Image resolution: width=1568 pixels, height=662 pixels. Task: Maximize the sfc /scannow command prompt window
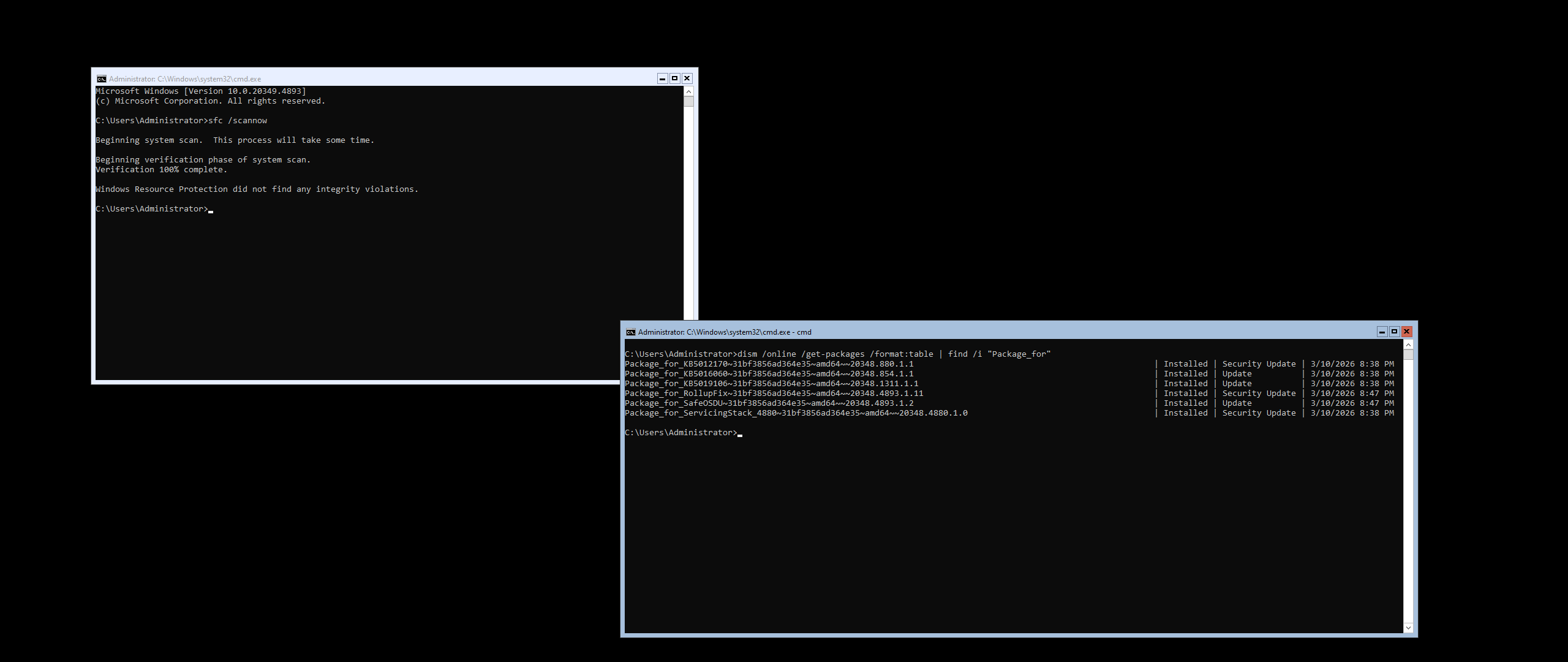(674, 78)
